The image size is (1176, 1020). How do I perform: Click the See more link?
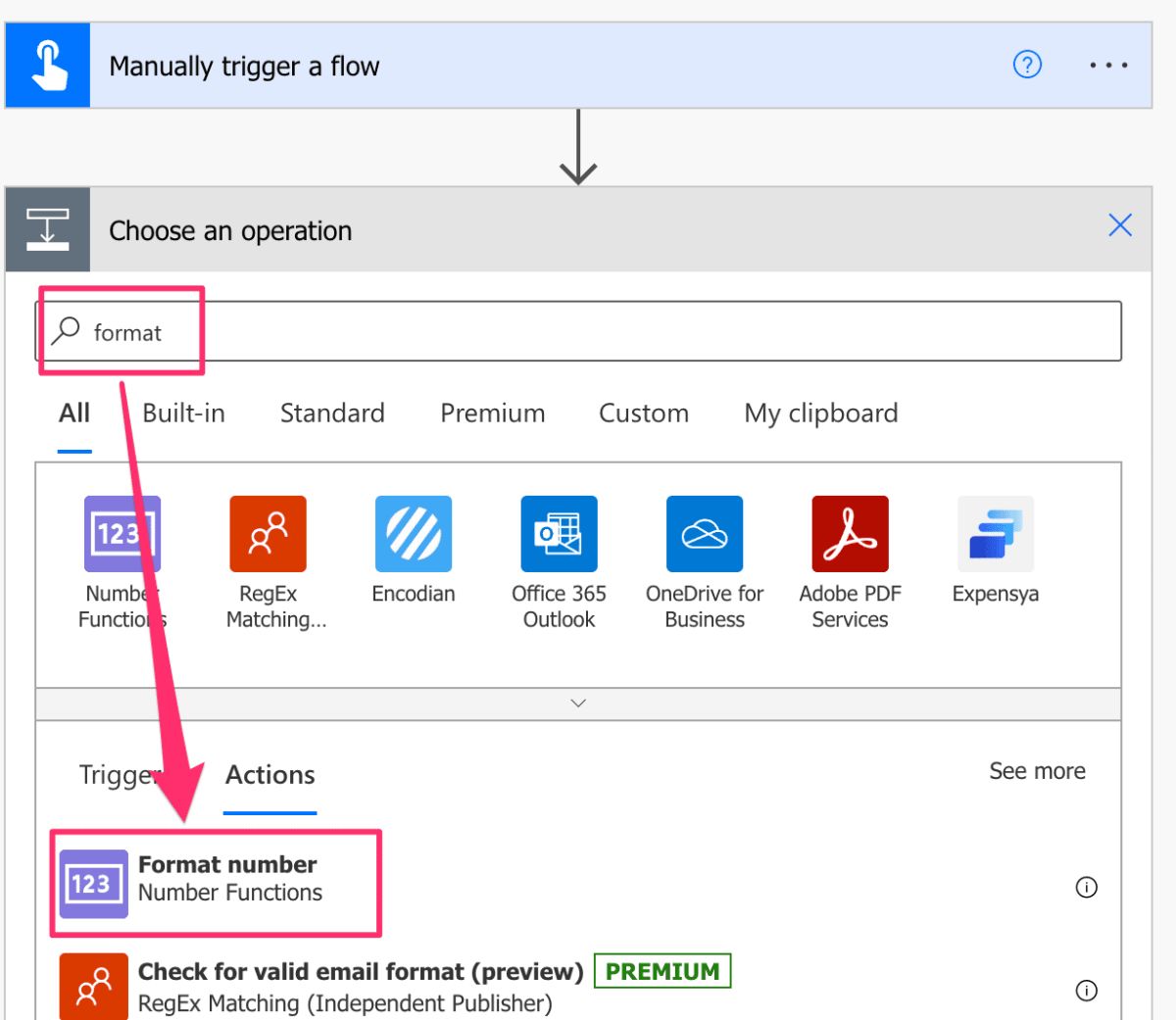click(x=1037, y=771)
